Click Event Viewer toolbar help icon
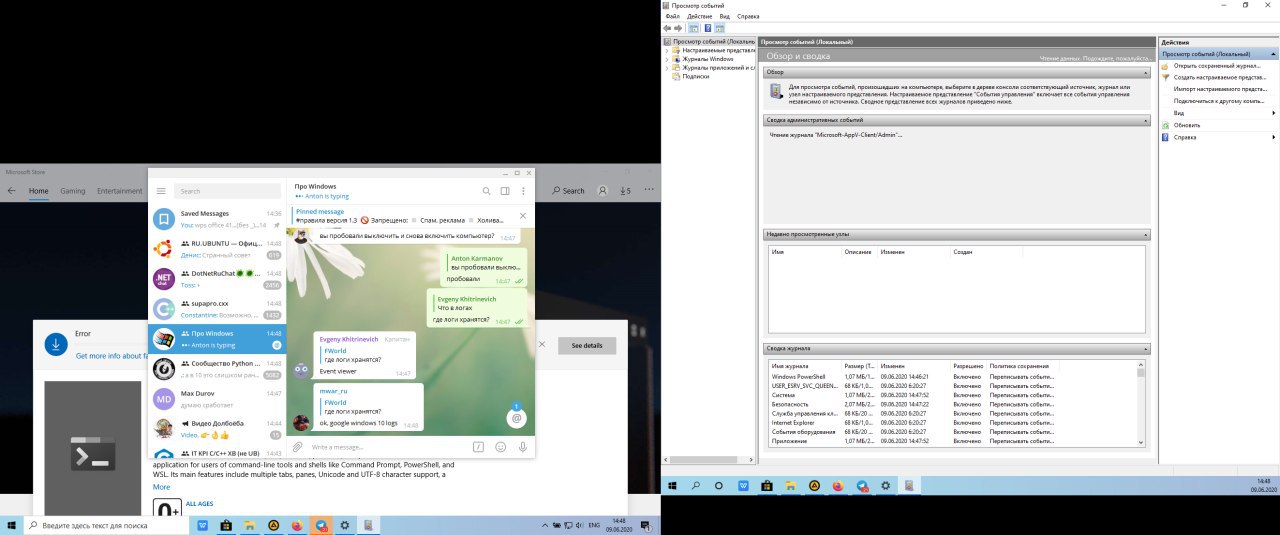This screenshot has height=535, width=1280. [x=707, y=29]
